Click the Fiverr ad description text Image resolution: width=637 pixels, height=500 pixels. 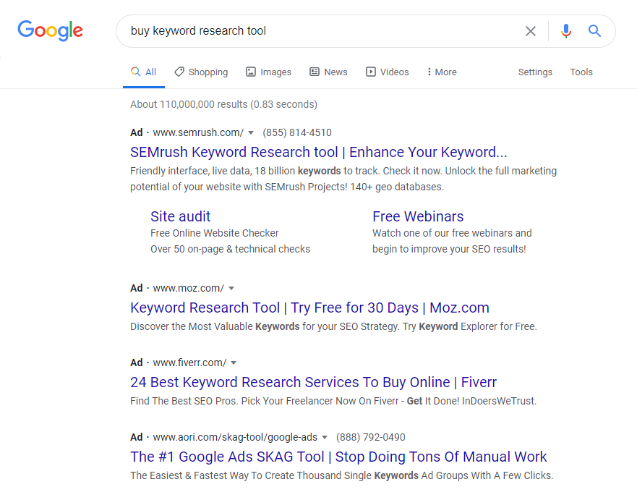pyautogui.click(x=333, y=401)
